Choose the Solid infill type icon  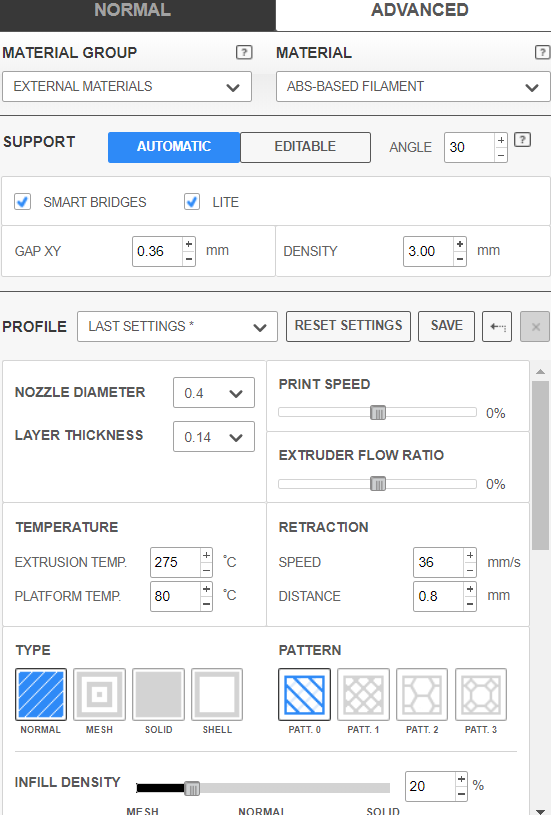point(159,694)
